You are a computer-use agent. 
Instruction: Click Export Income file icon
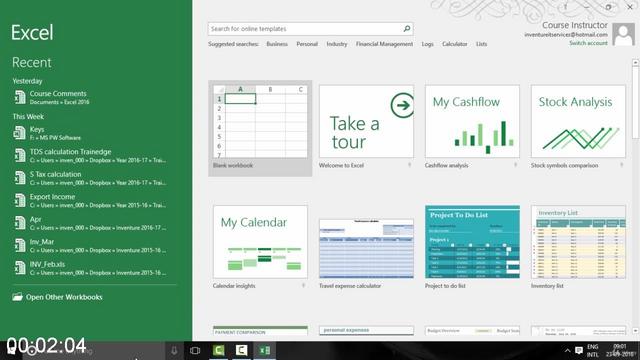(x=20, y=200)
